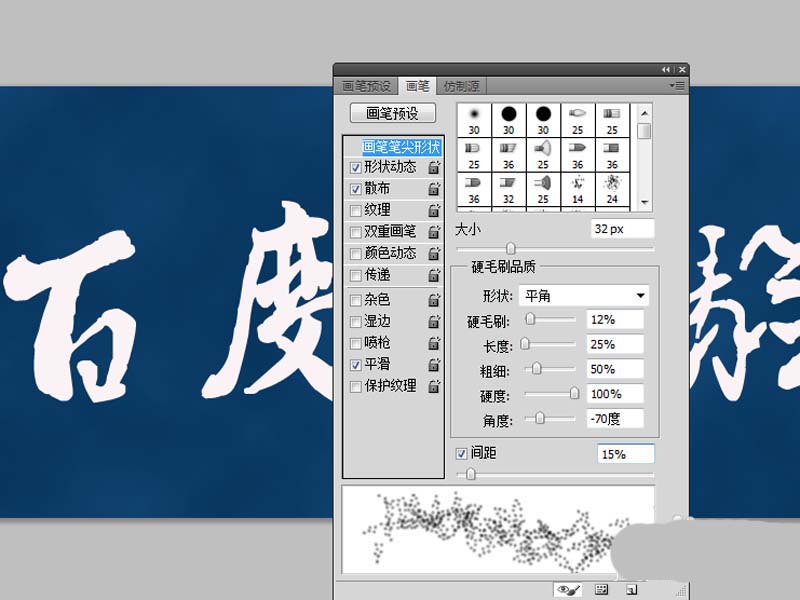Click the 100% stiffness input field
The width and height of the screenshot is (800, 600).
pos(615,394)
